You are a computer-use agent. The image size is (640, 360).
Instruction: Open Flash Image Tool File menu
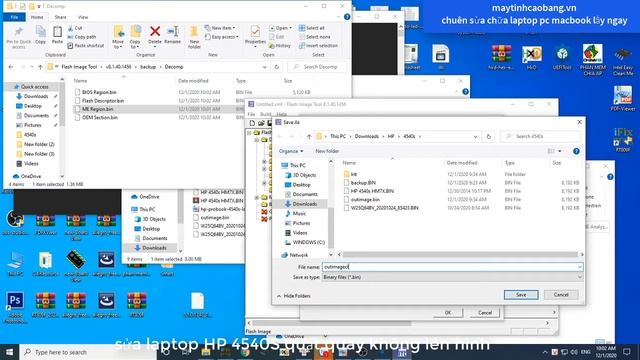tap(251, 114)
